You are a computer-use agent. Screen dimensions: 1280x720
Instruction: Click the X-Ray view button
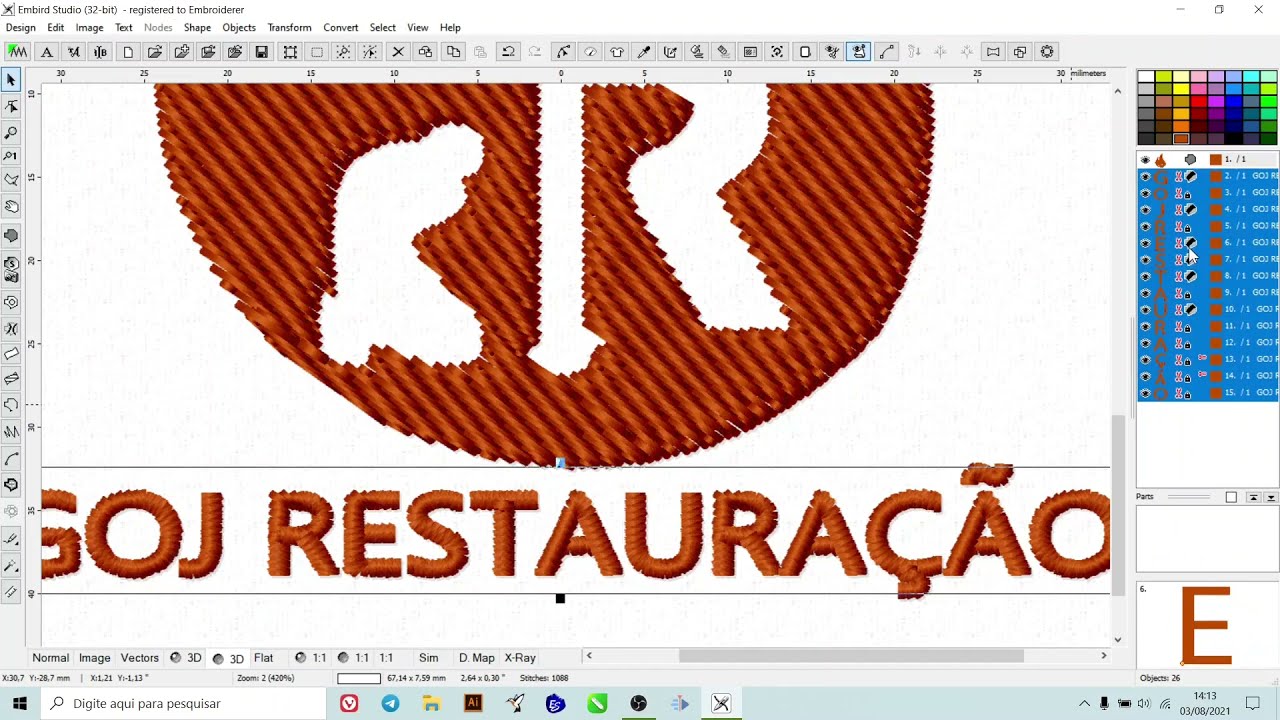pyautogui.click(x=520, y=658)
